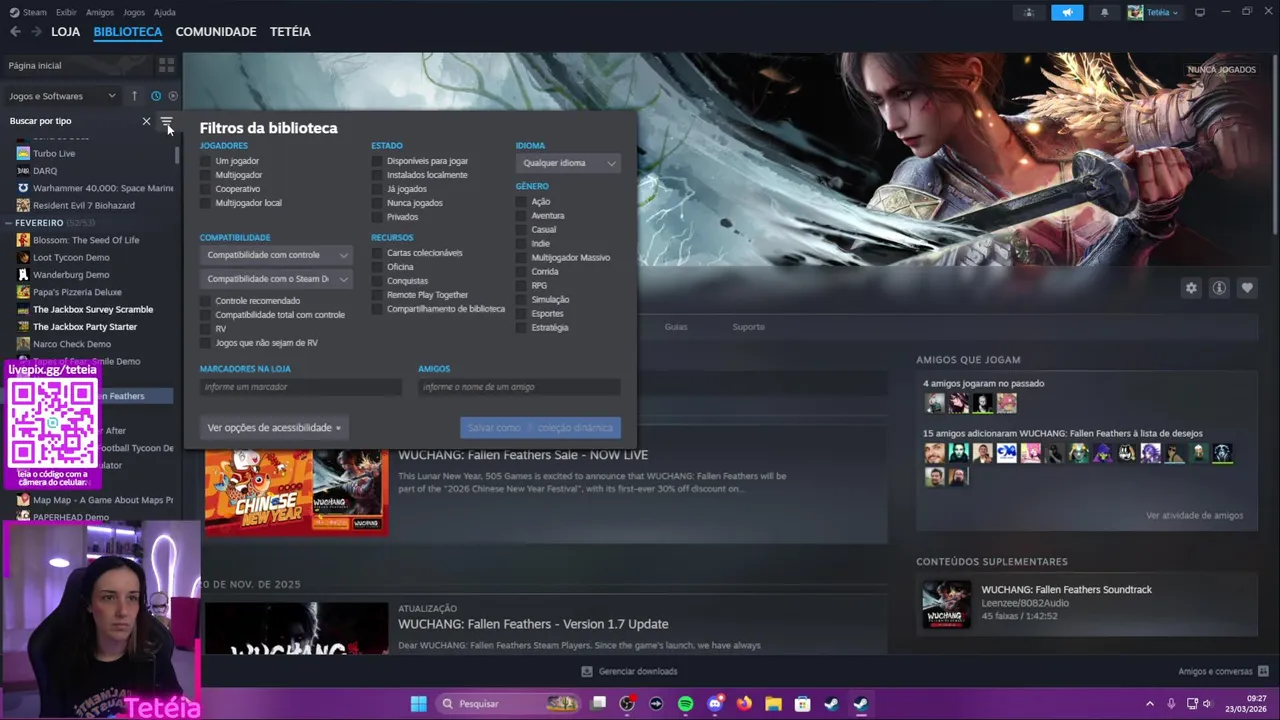The image size is (1280, 720).
Task: Open the TETÉIA profile tab
Action: 290,32
